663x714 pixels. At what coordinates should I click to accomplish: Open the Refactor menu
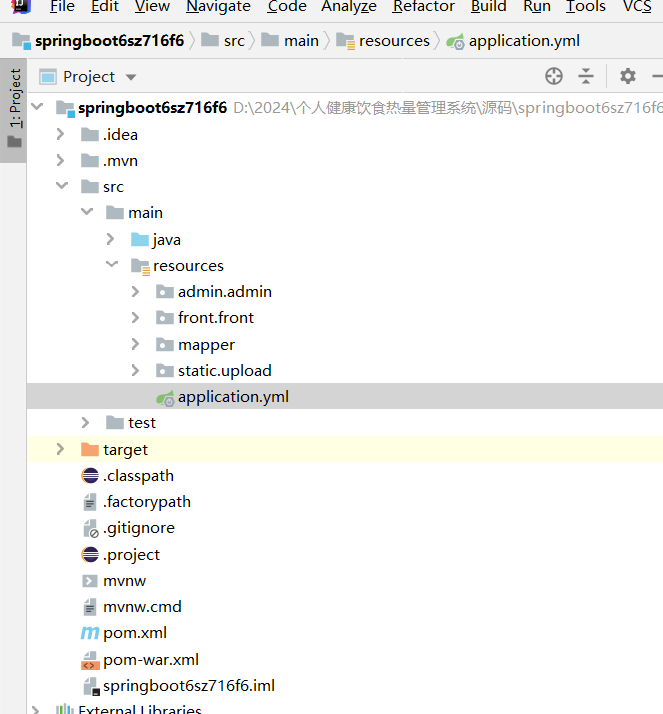pyautogui.click(x=423, y=7)
